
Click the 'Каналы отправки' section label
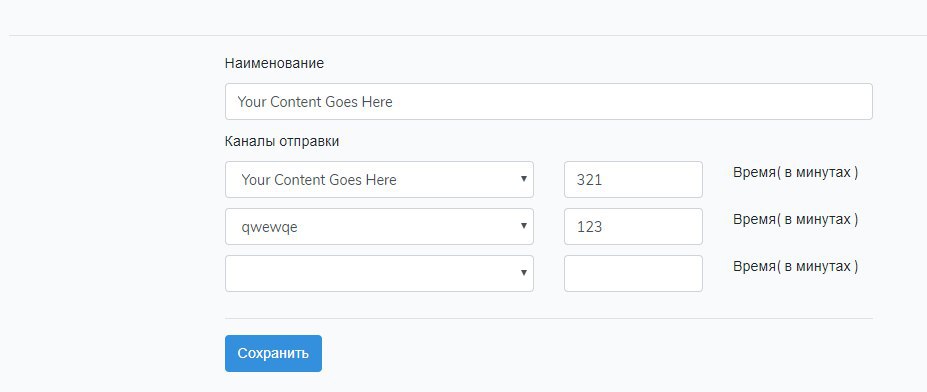click(x=282, y=142)
